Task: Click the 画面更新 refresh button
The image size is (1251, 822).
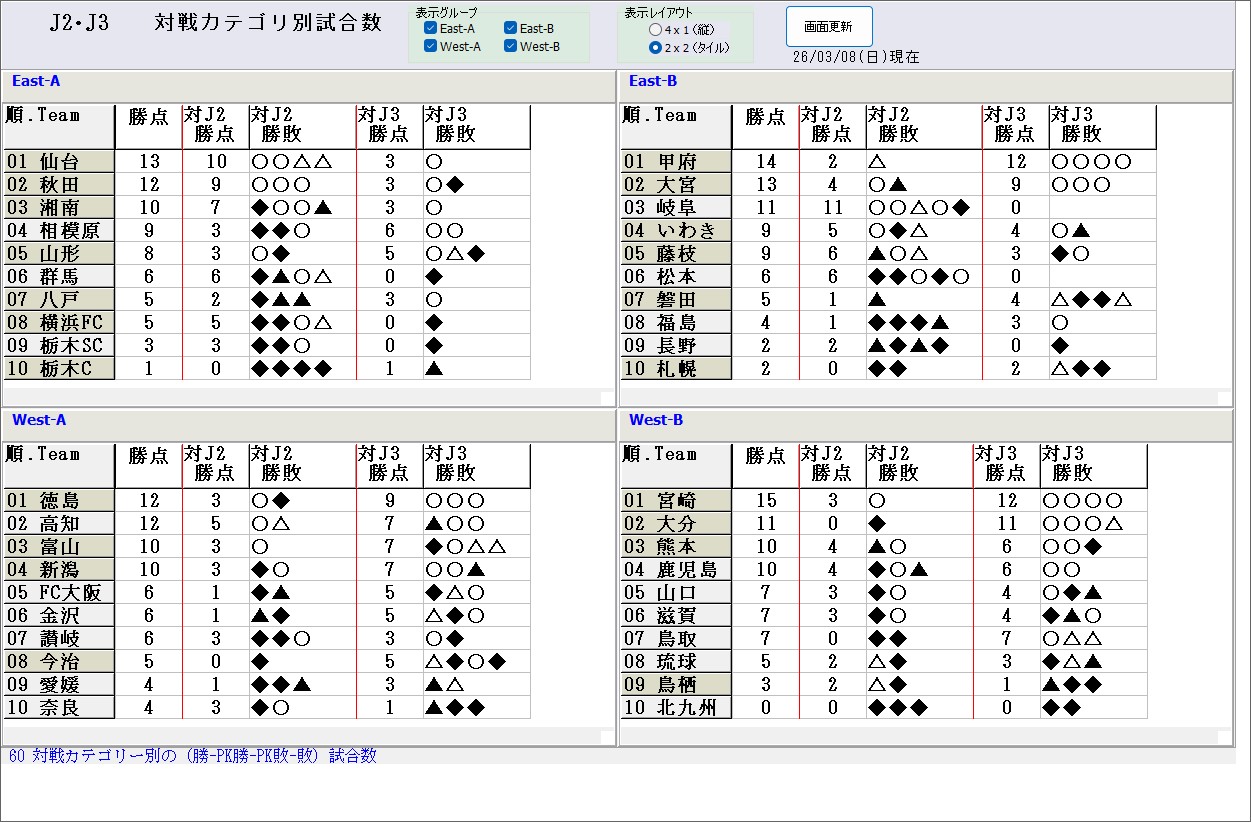Action: tap(828, 27)
